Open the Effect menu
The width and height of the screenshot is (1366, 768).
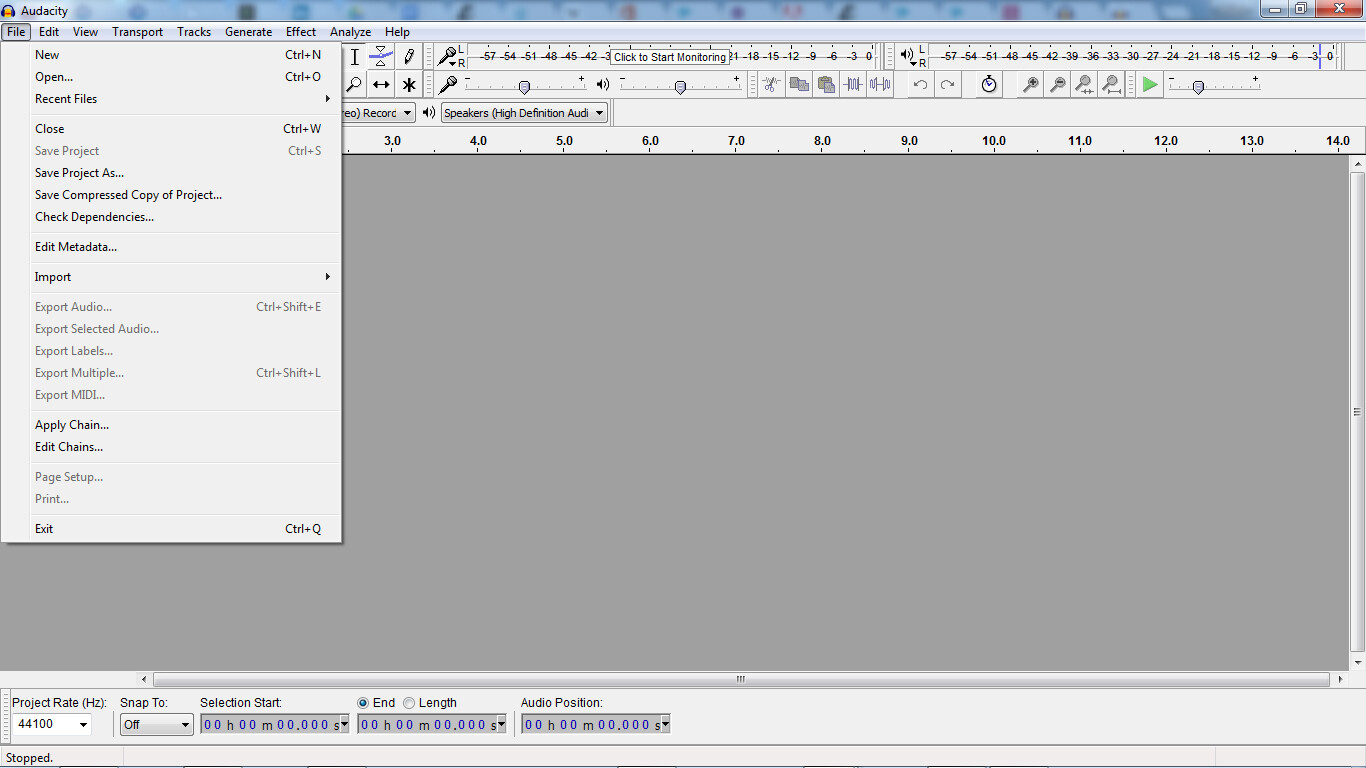pyautogui.click(x=300, y=31)
